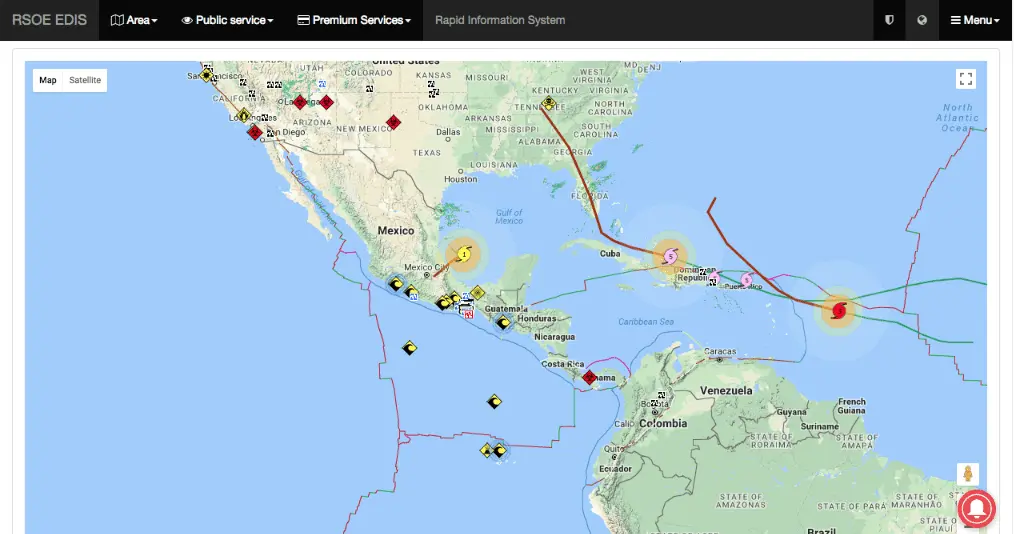Click the red hurricane marker in the Atlantic

(839, 312)
